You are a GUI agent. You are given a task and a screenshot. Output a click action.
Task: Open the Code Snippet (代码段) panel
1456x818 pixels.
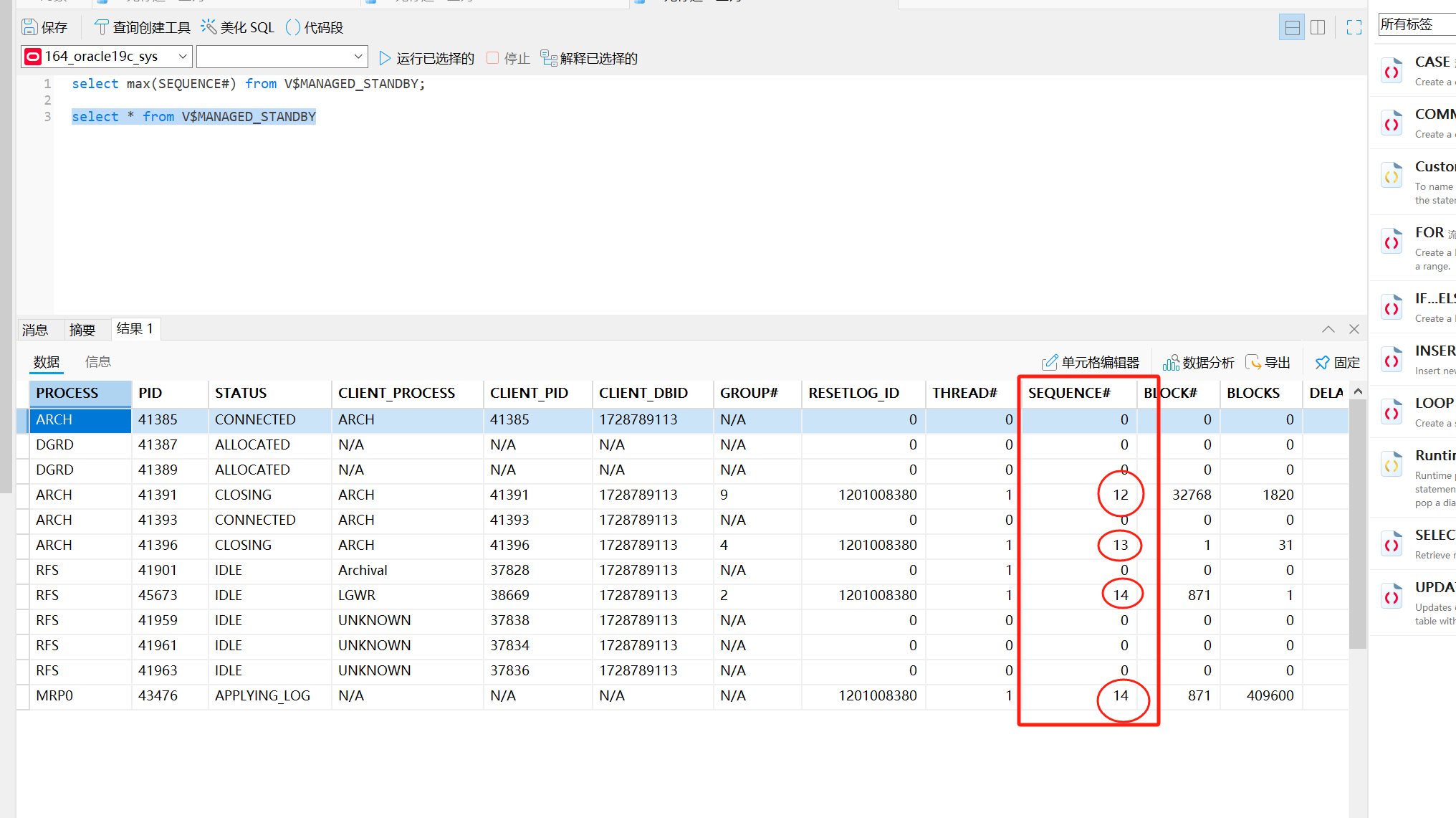click(x=314, y=27)
